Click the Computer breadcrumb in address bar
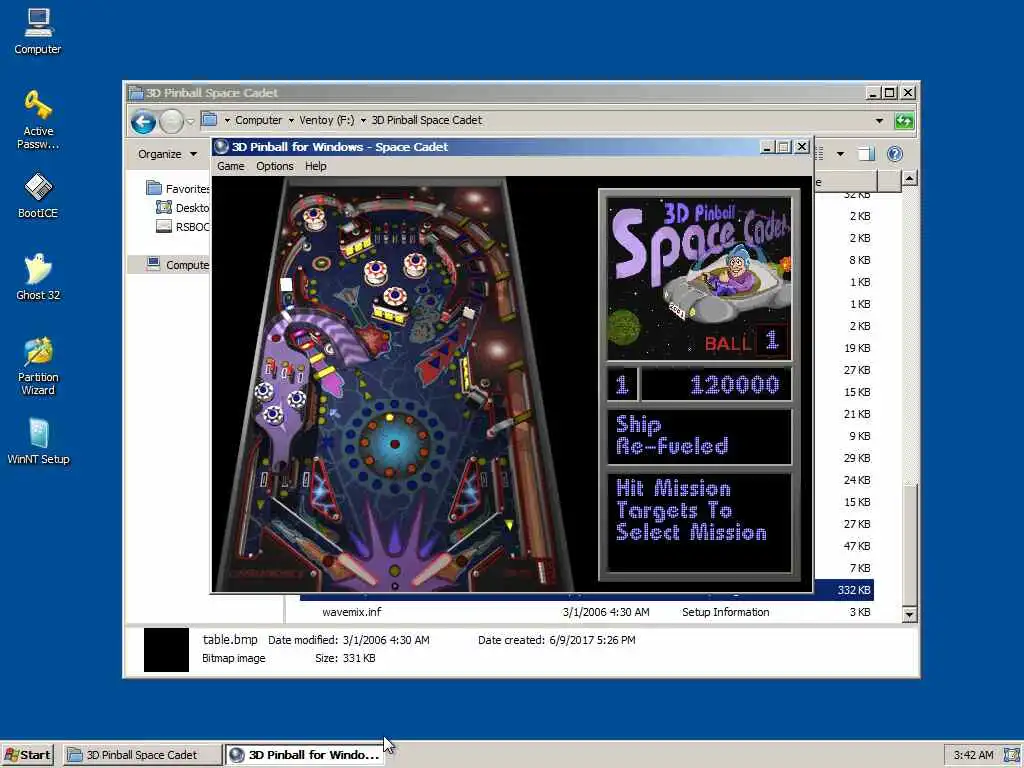This screenshot has height=768, width=1024. pos(259,120)
